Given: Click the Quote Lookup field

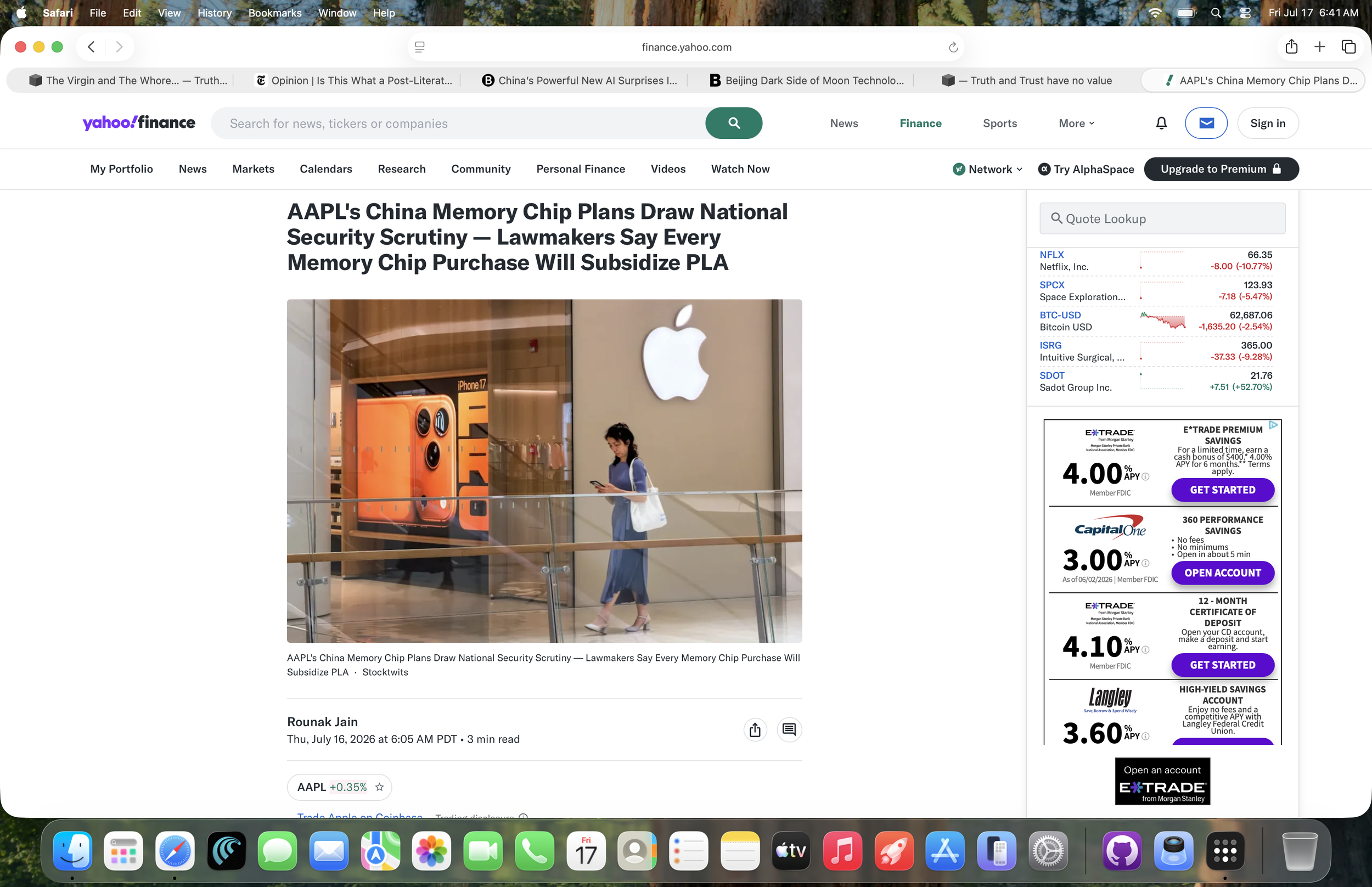Looking at the screenshot, I should (1162, 218).
